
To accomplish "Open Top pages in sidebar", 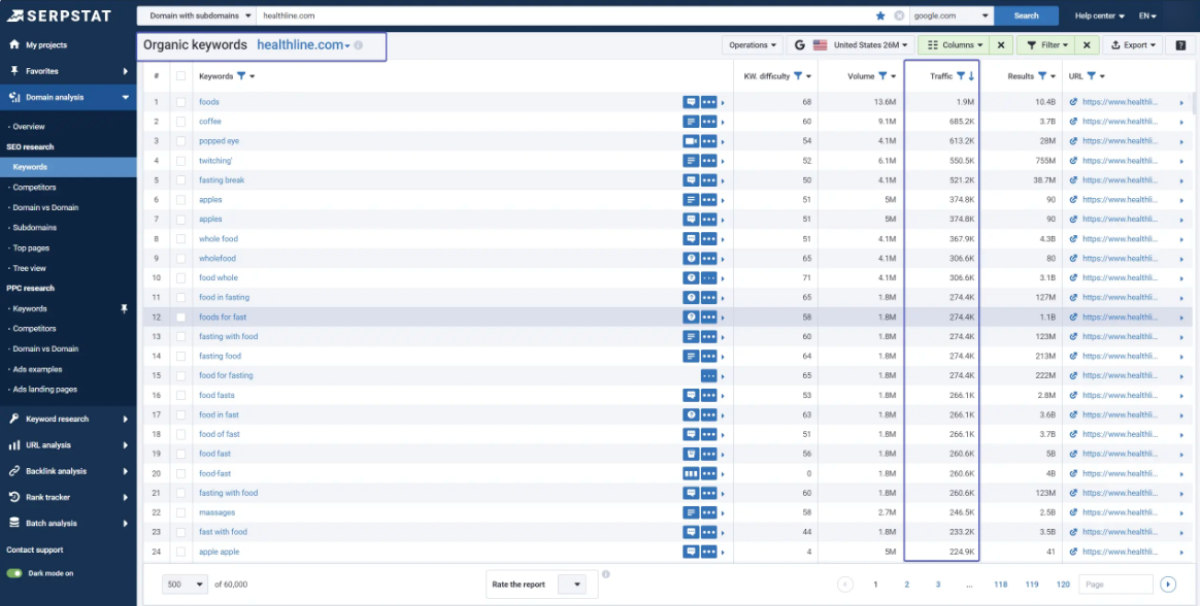I will tap(31, 248).
